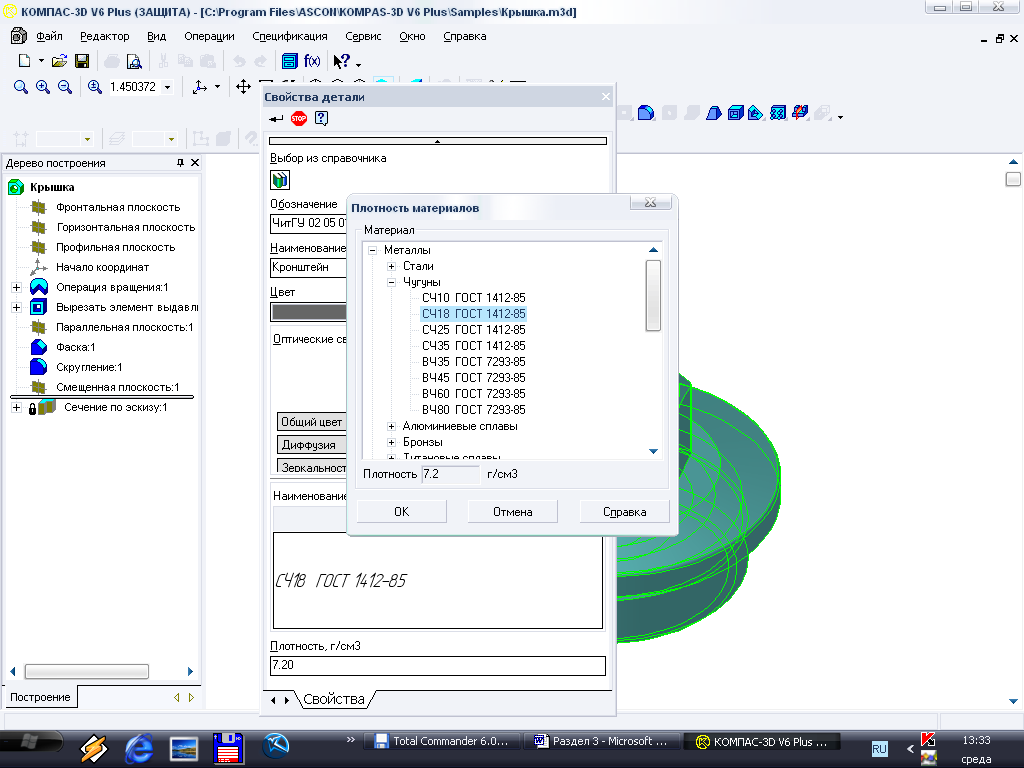Expand the Стали node

[x=391, y=266]
